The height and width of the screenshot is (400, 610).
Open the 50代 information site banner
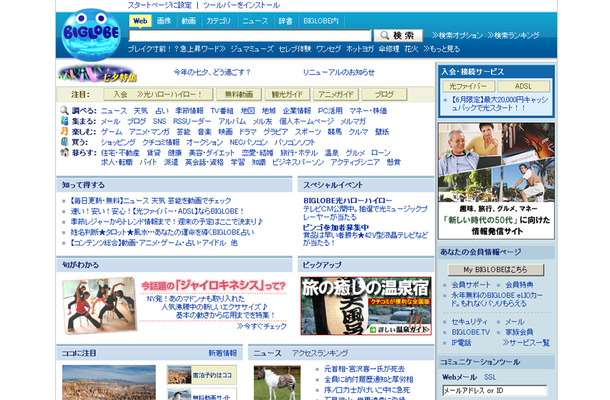click(x=496, y=181)
